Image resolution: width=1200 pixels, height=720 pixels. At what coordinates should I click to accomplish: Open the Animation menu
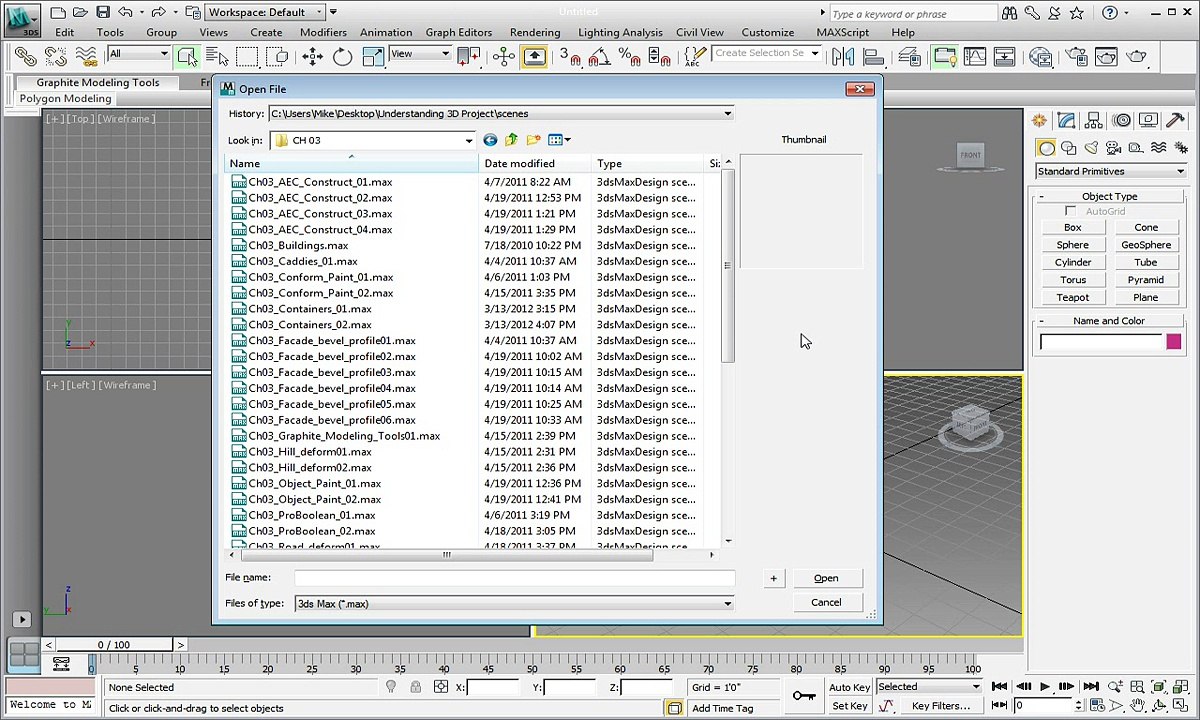pos(386,32)
